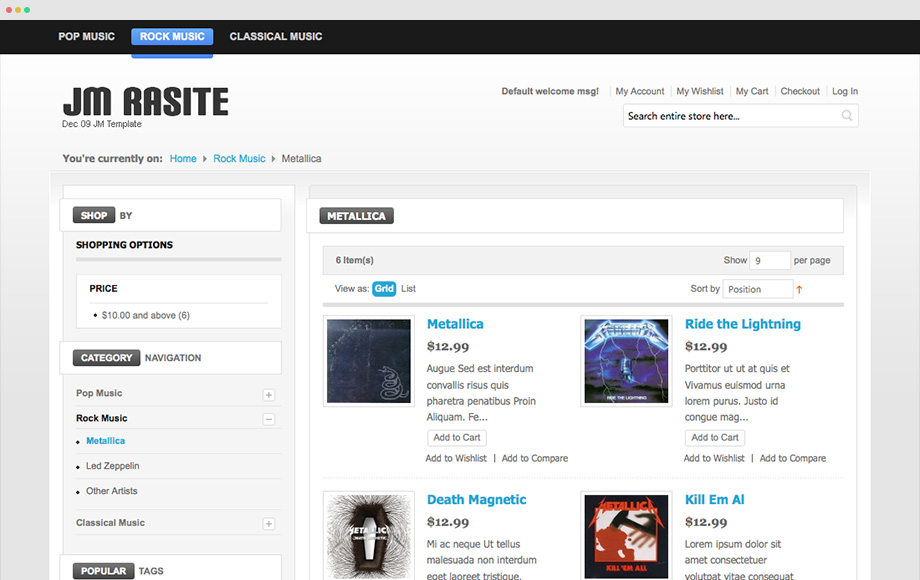Image resolution: width=920 pixels, height=580 pixels.
Task: Toggle the ascending sort direction arrow
Action: click(x=799, y=289)
